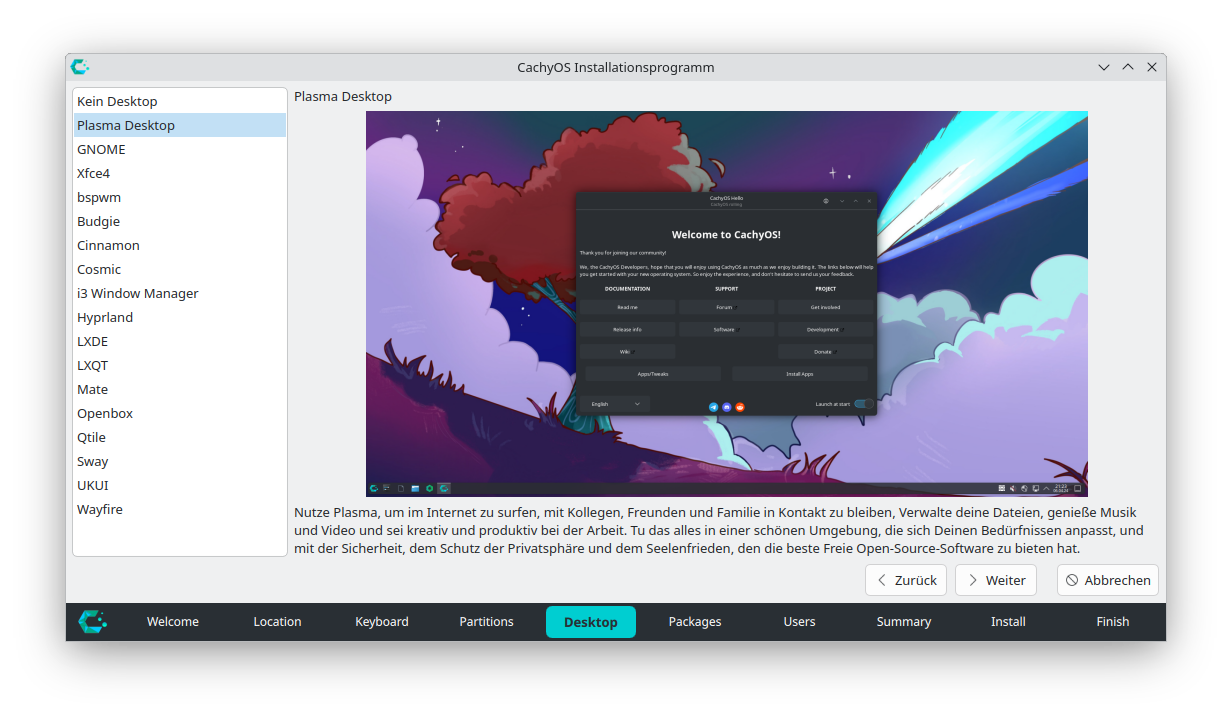Go back with the Zurück button
The width and height of the screenshot is (1232, 719).
coord(906,580)
